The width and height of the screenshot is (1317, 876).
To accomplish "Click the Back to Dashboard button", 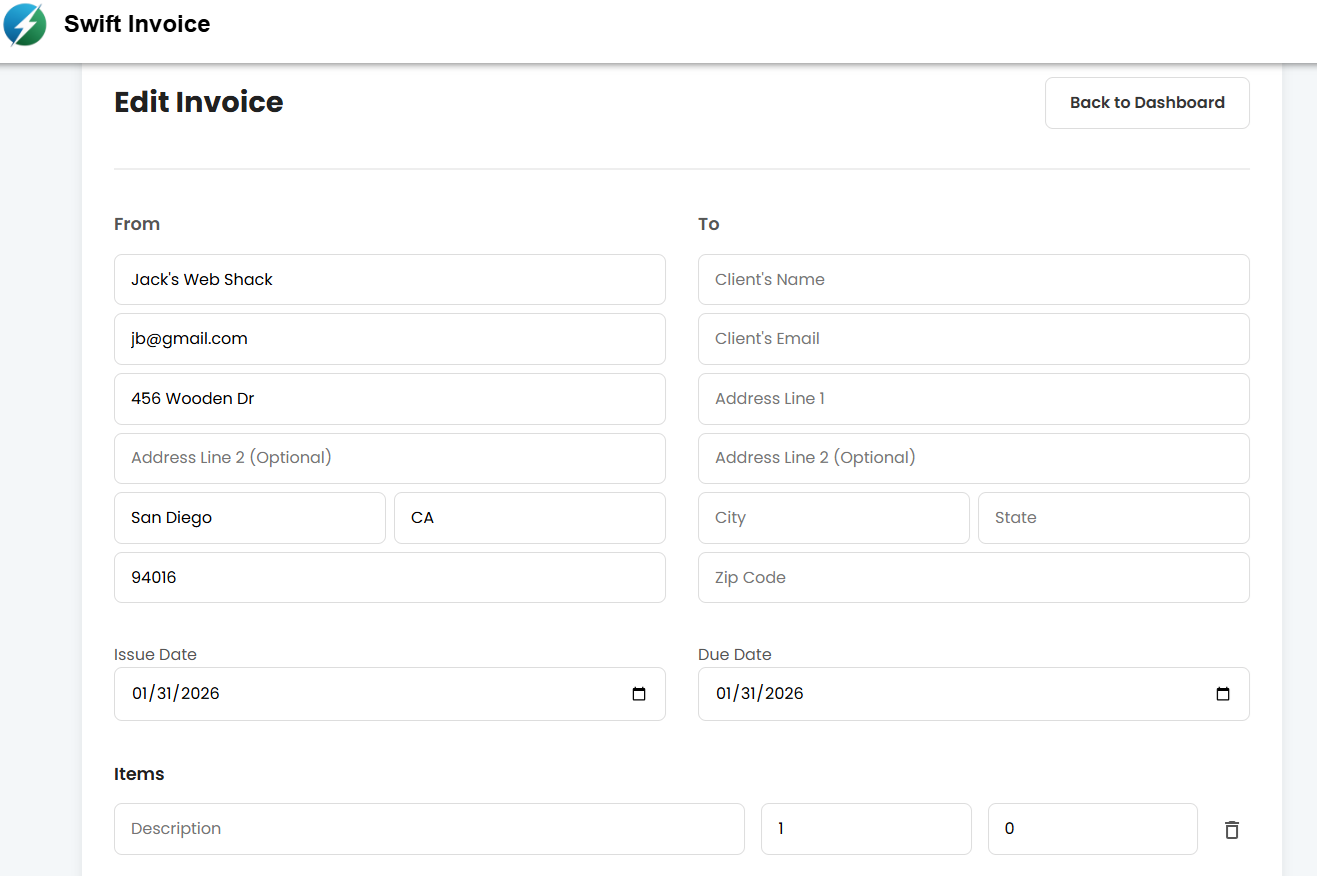I will (1146, 102).
